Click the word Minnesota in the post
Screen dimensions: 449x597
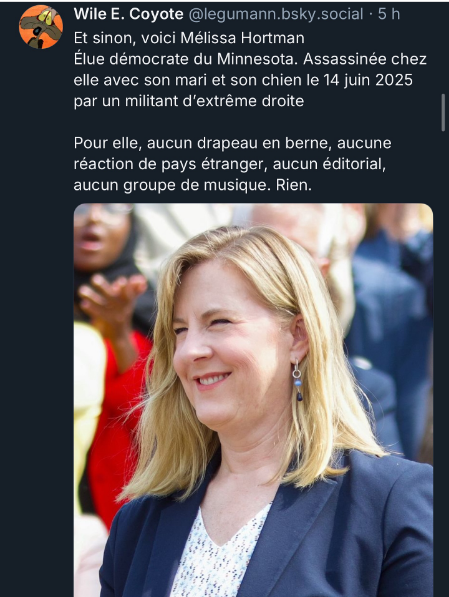coord(257,59)
